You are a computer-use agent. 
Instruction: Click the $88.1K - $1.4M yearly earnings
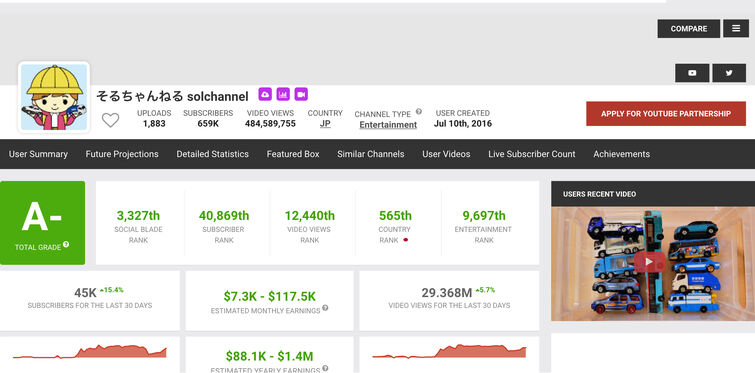(x=269, y=356)
